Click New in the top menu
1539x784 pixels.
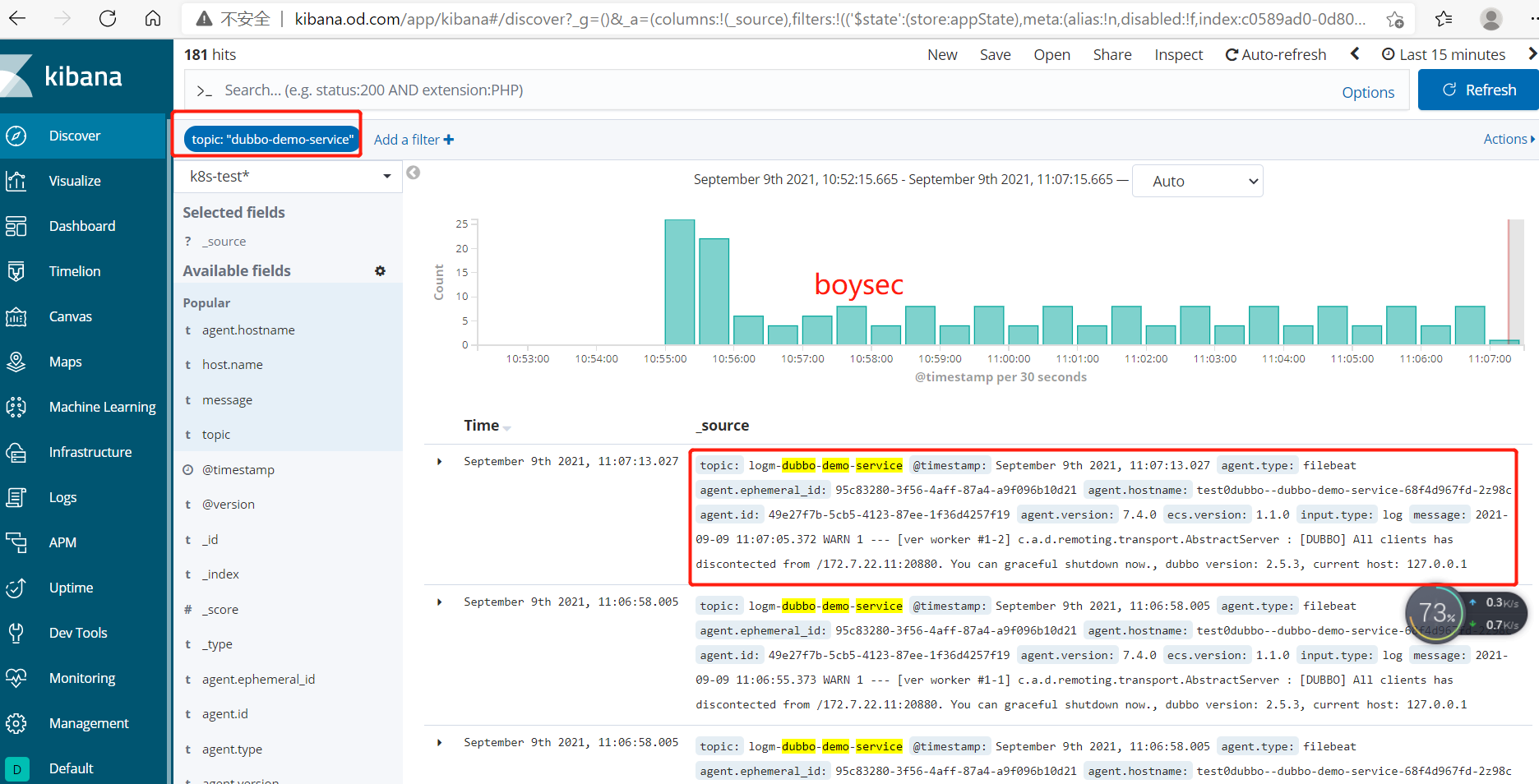click(942, 54)
